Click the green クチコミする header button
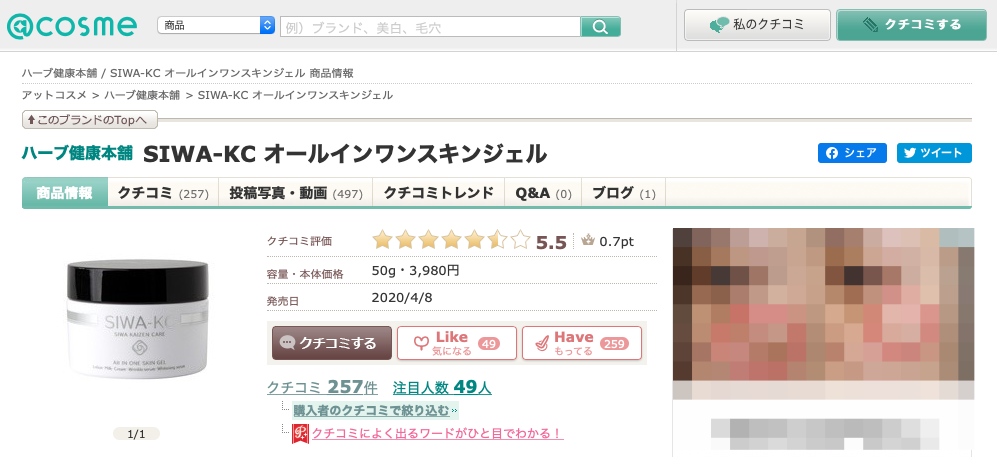The image size is (997, 457). point(911,25)
